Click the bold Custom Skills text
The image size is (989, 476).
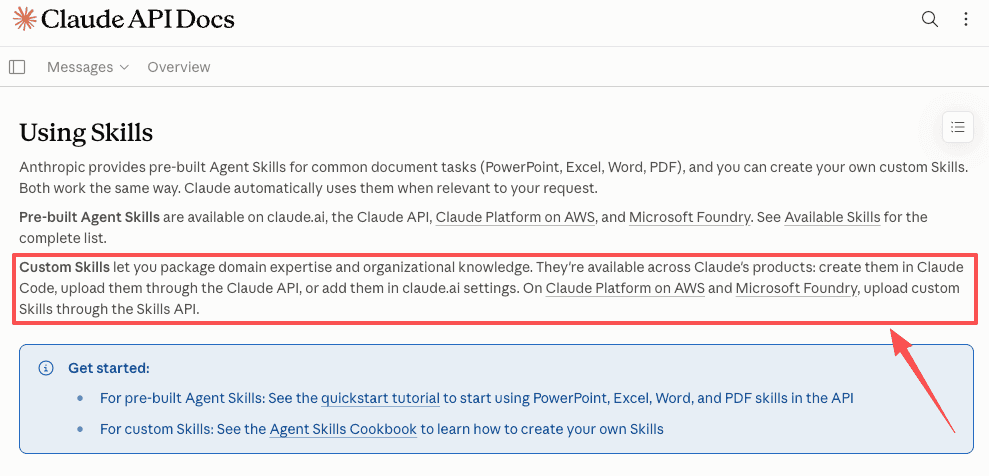64,267
